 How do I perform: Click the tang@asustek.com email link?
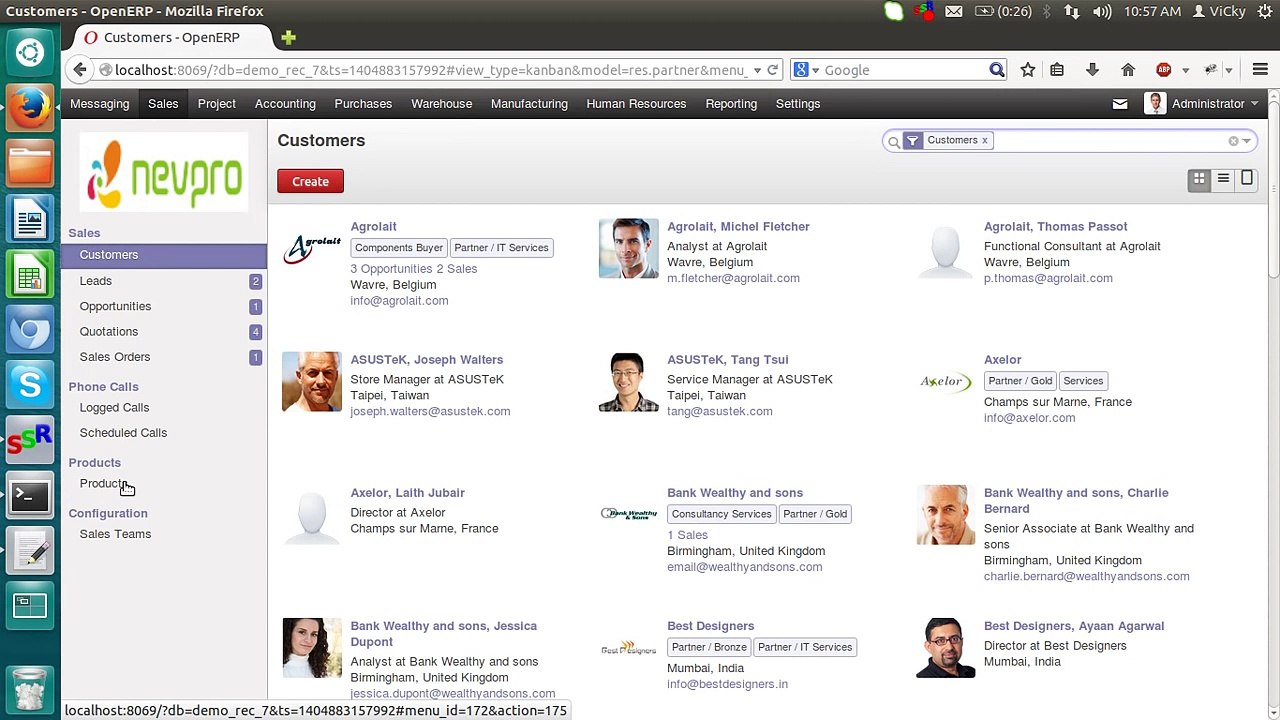[x=719, y=411]
